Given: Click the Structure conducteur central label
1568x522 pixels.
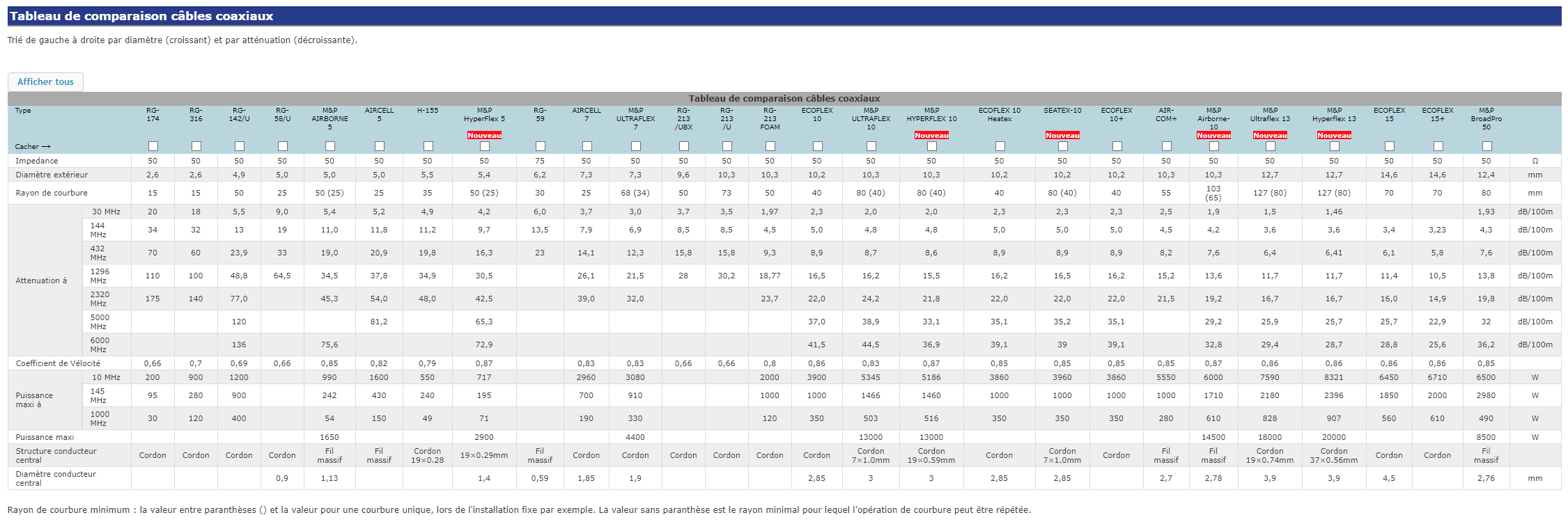Looking at the screenshot, I should click(x=56, y=455).
